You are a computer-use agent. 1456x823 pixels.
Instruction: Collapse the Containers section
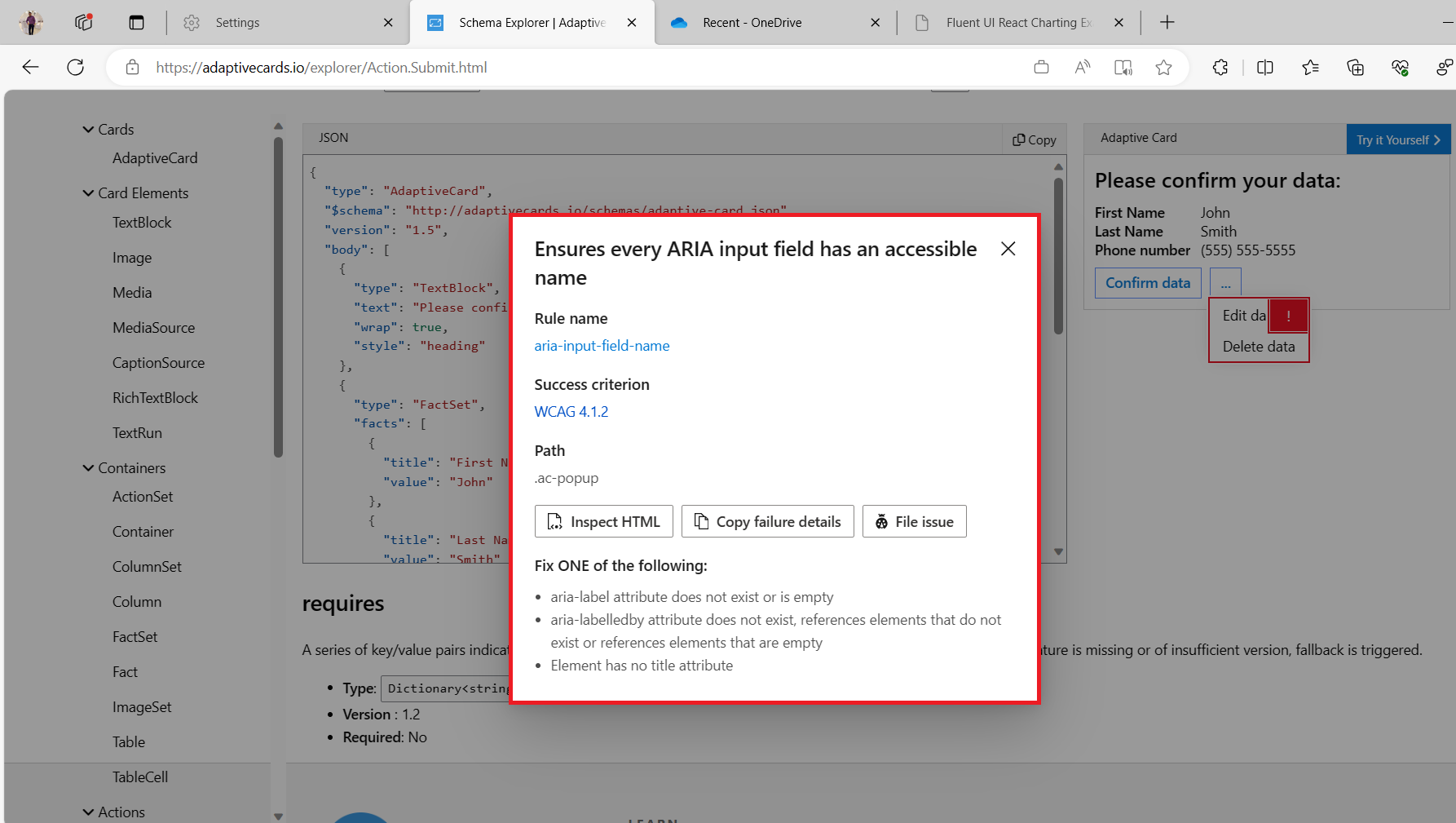tap(88, 467)
